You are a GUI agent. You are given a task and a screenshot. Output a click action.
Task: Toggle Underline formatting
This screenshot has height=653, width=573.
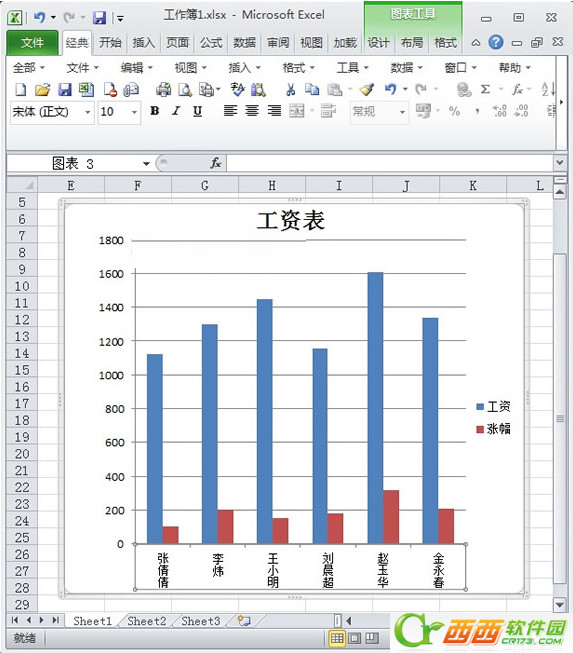(197, 111)
